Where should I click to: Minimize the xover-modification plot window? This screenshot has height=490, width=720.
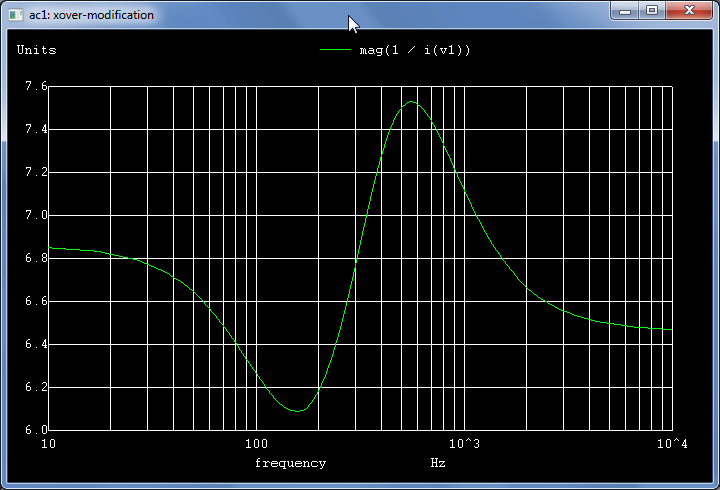click(x=624, y=11)
